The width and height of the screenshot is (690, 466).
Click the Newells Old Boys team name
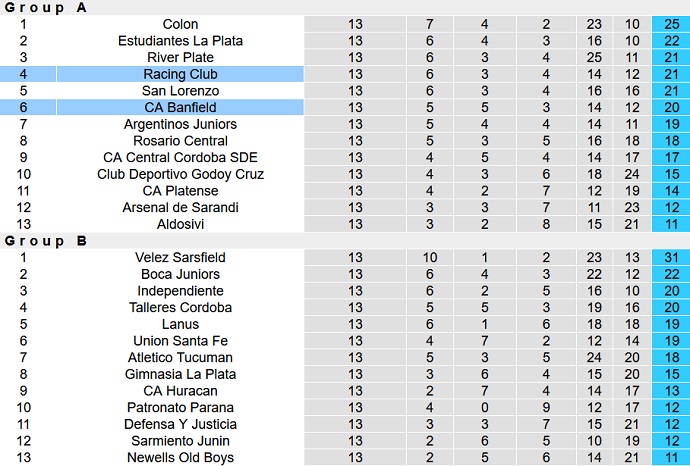(180, 458)
